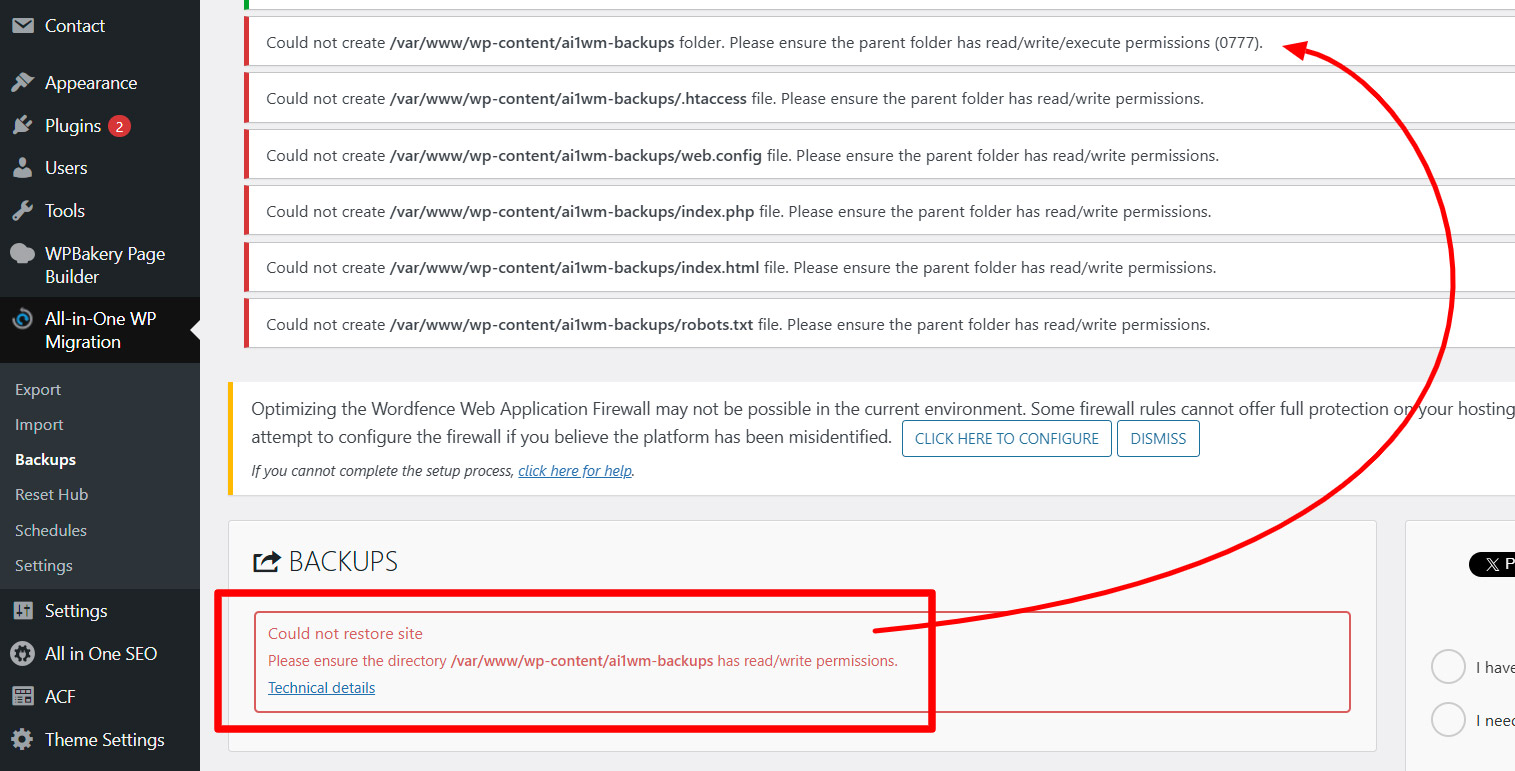Click the Plugins plug icon
The height and width of the screenshot is (771, 1515).
pos(22,126)
